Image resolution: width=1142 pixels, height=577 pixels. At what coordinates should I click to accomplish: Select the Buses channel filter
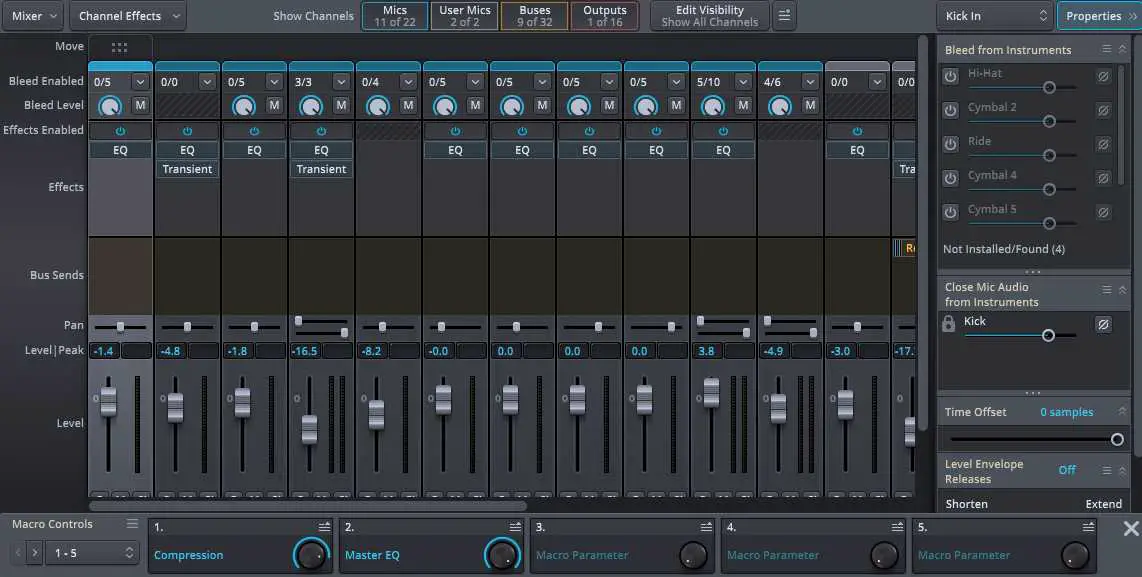534,15
